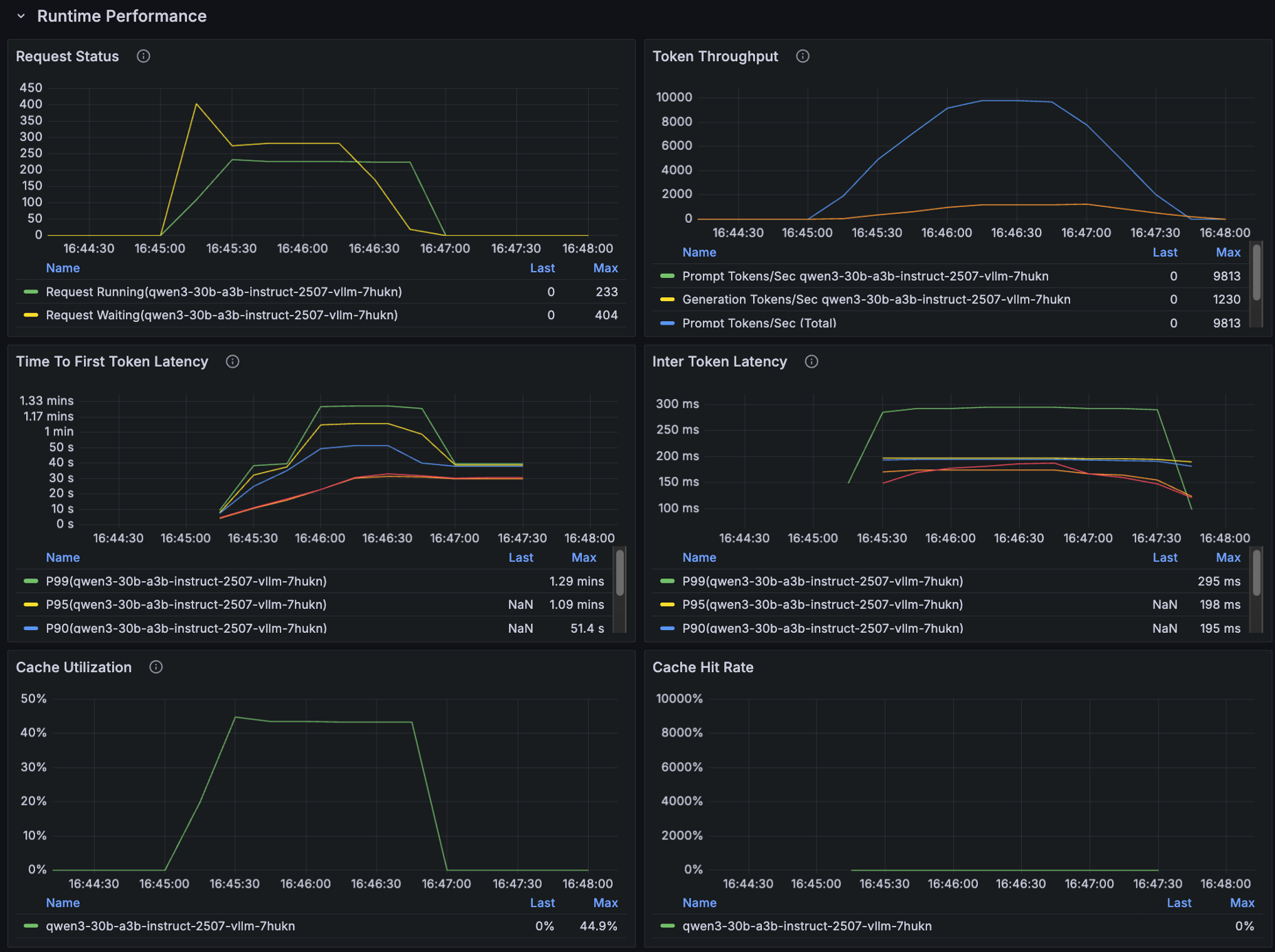Click yellow swatch of TTFT P95 series
The image size is (1275, 952).
pos(30,605)
